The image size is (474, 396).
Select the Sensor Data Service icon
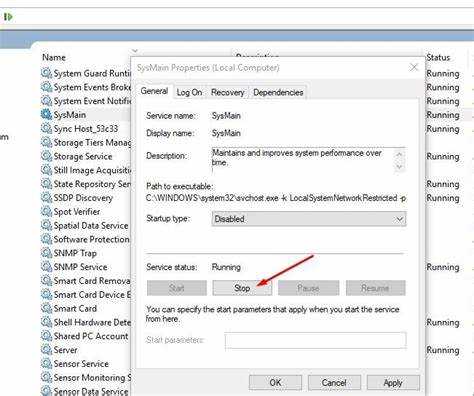[46, 391]
